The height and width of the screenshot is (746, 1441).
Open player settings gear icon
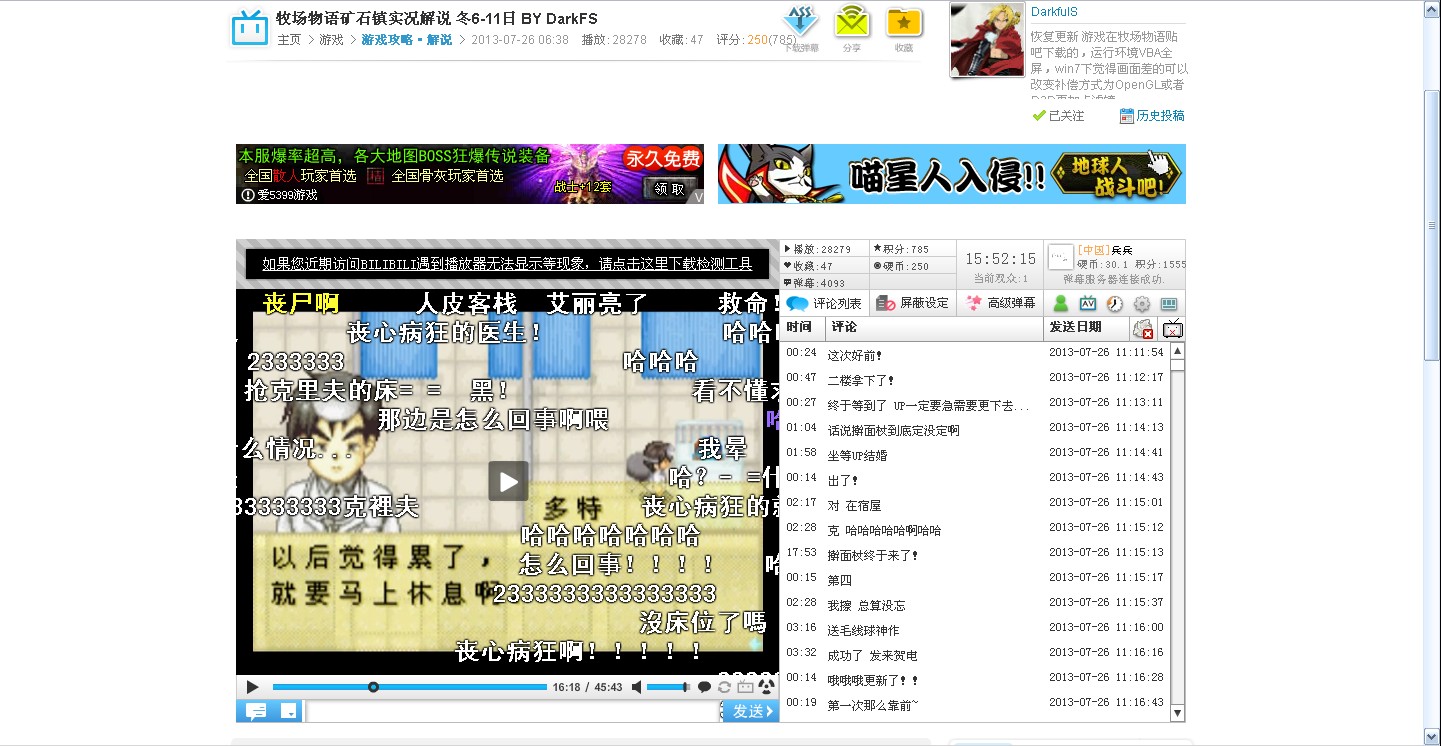(x=1141, y=304)
